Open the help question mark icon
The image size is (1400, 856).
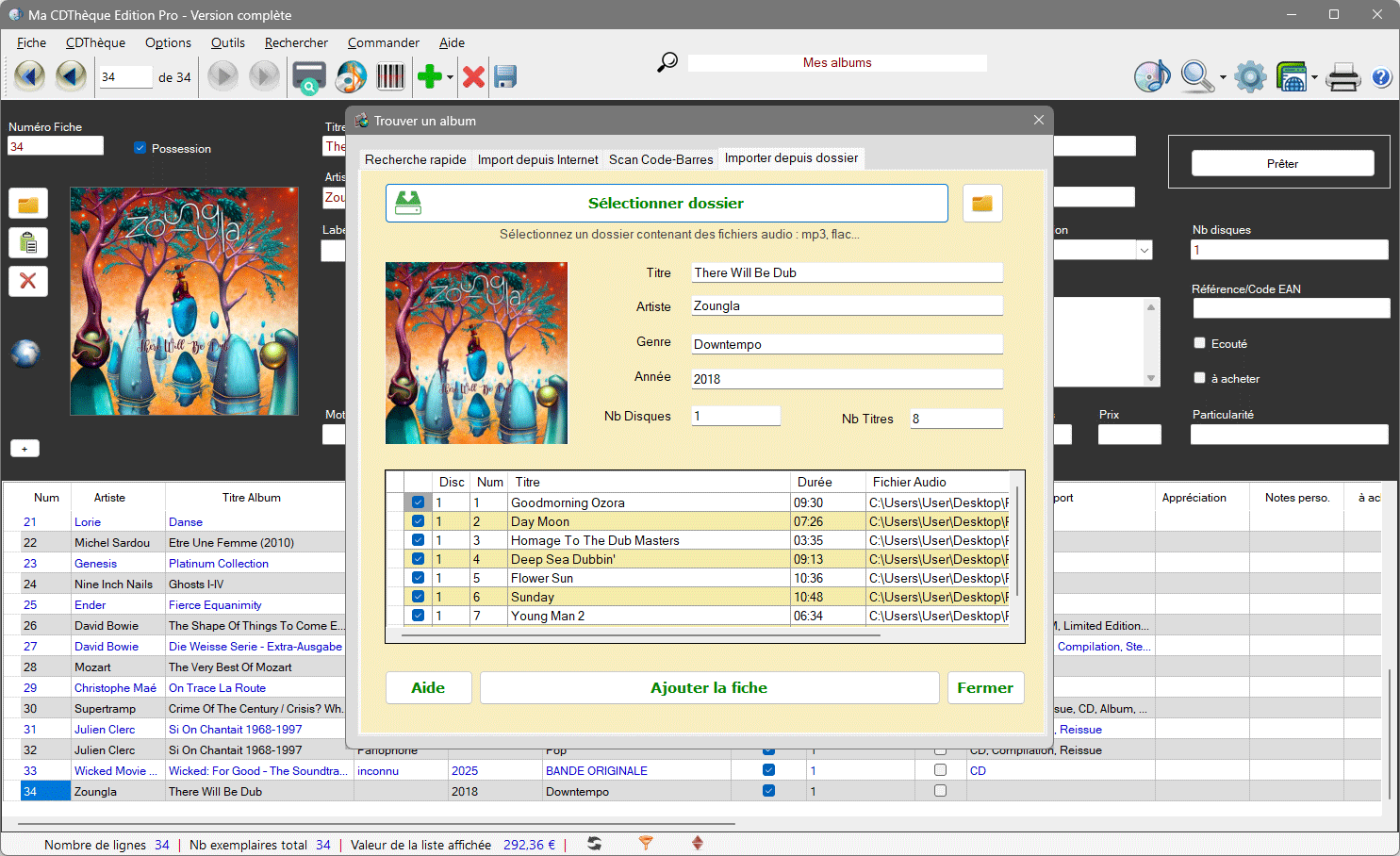[1381, 77]
